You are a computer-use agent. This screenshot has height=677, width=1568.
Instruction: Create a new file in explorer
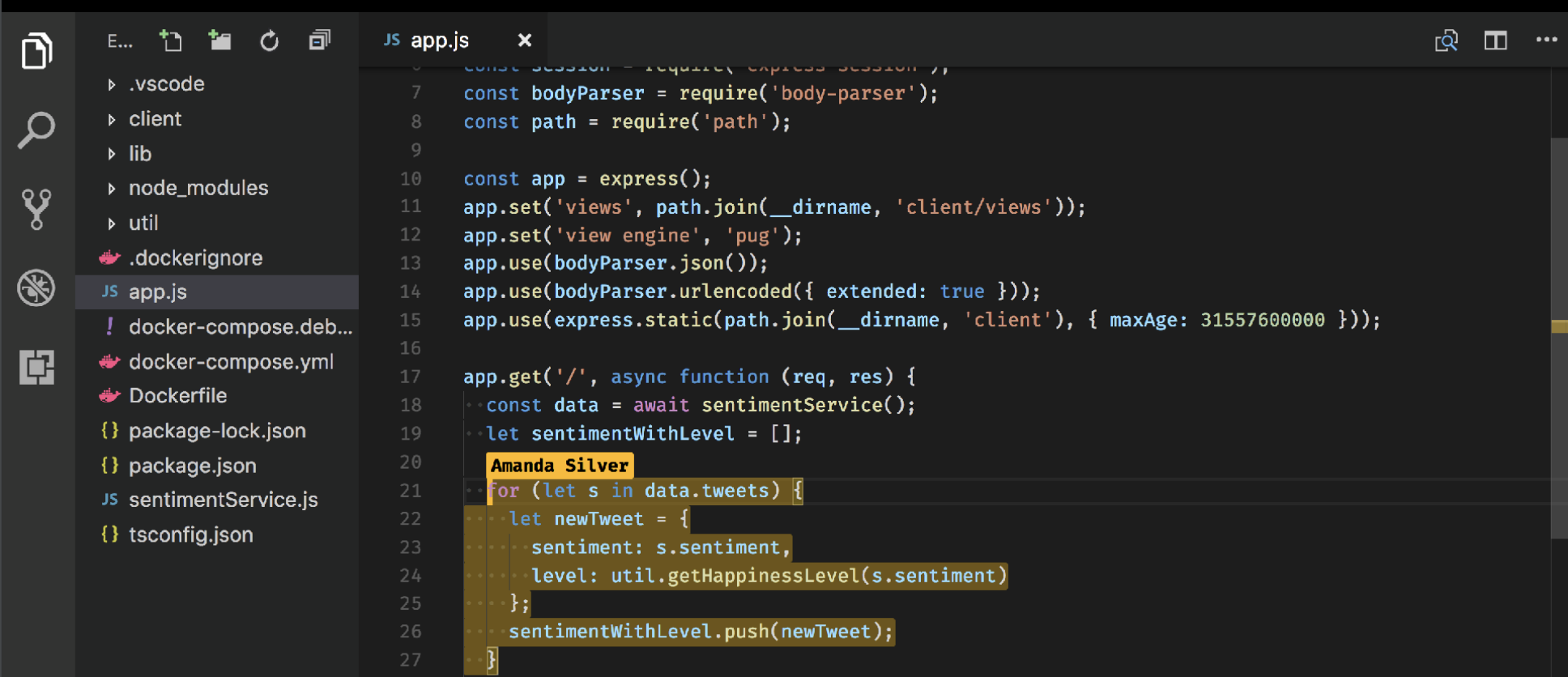(x=170, y=40)
